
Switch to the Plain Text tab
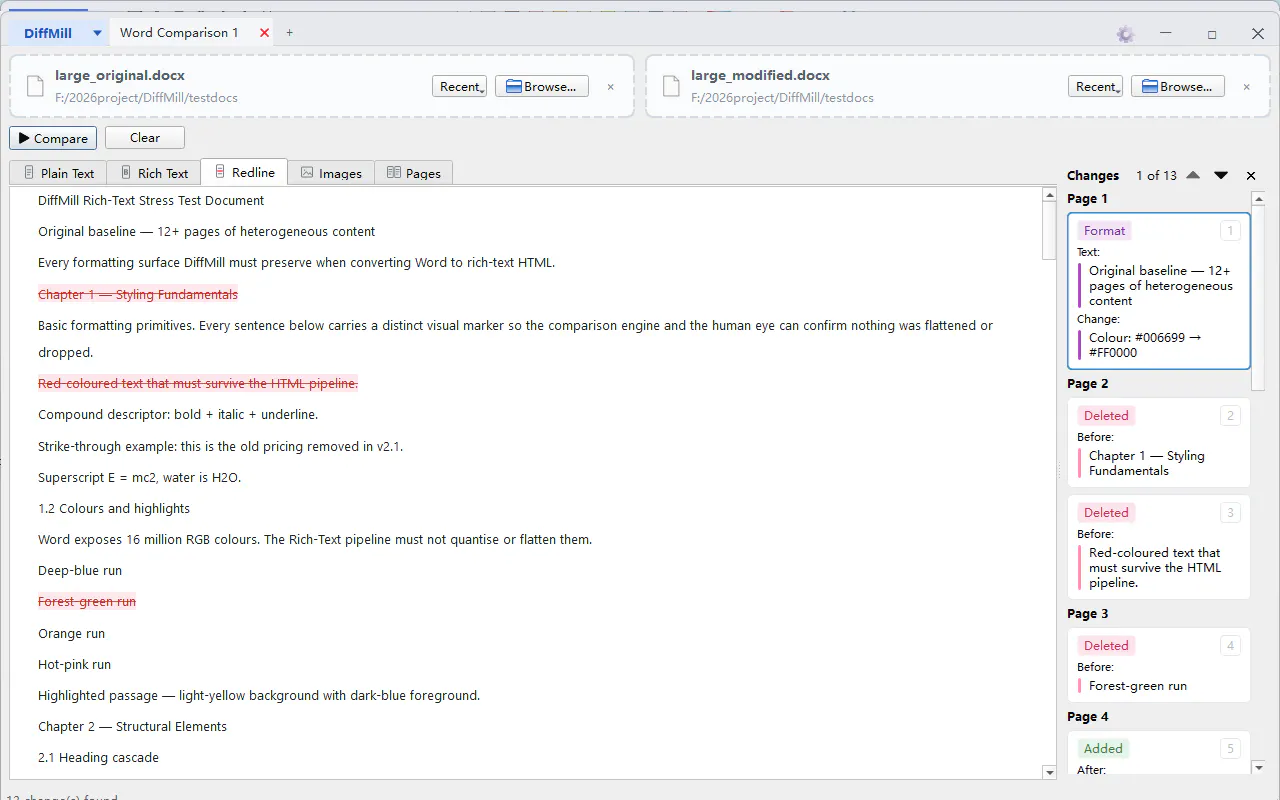(58, 173)
